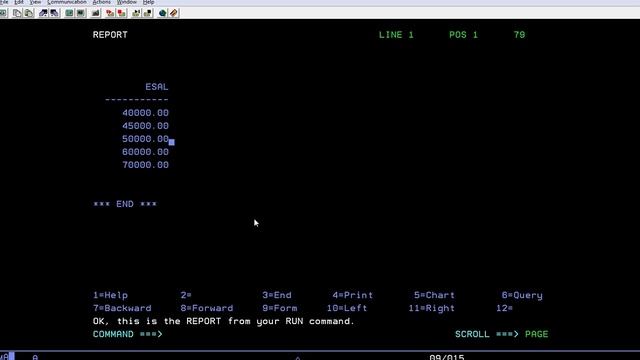
Task: Click the Quit macro toolbar icon
Action: pos(147,13)
